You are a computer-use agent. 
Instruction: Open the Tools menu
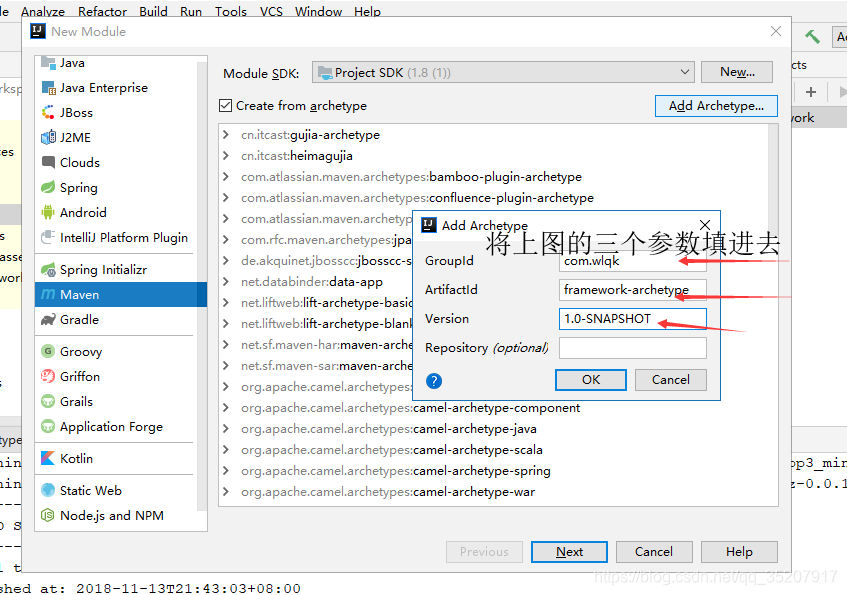[x=231, y=11]
